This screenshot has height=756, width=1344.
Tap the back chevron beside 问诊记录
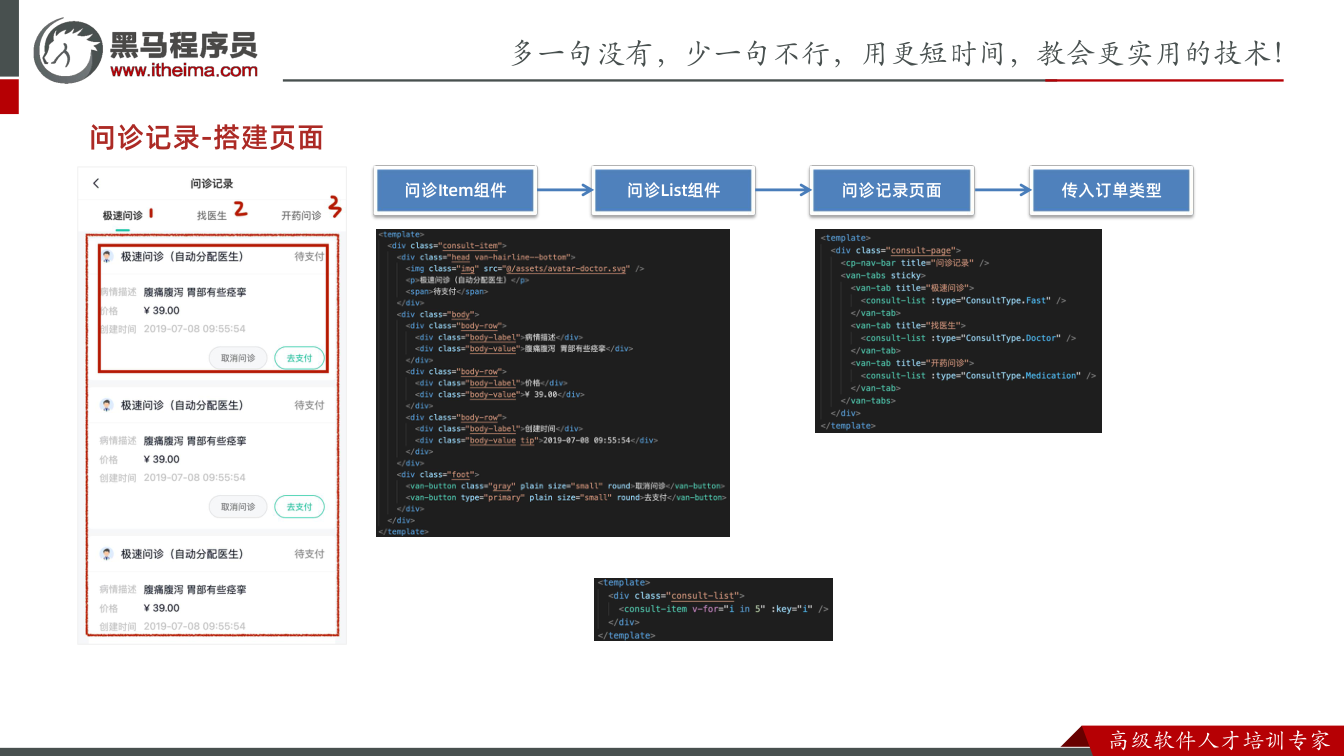click(96, 183)
